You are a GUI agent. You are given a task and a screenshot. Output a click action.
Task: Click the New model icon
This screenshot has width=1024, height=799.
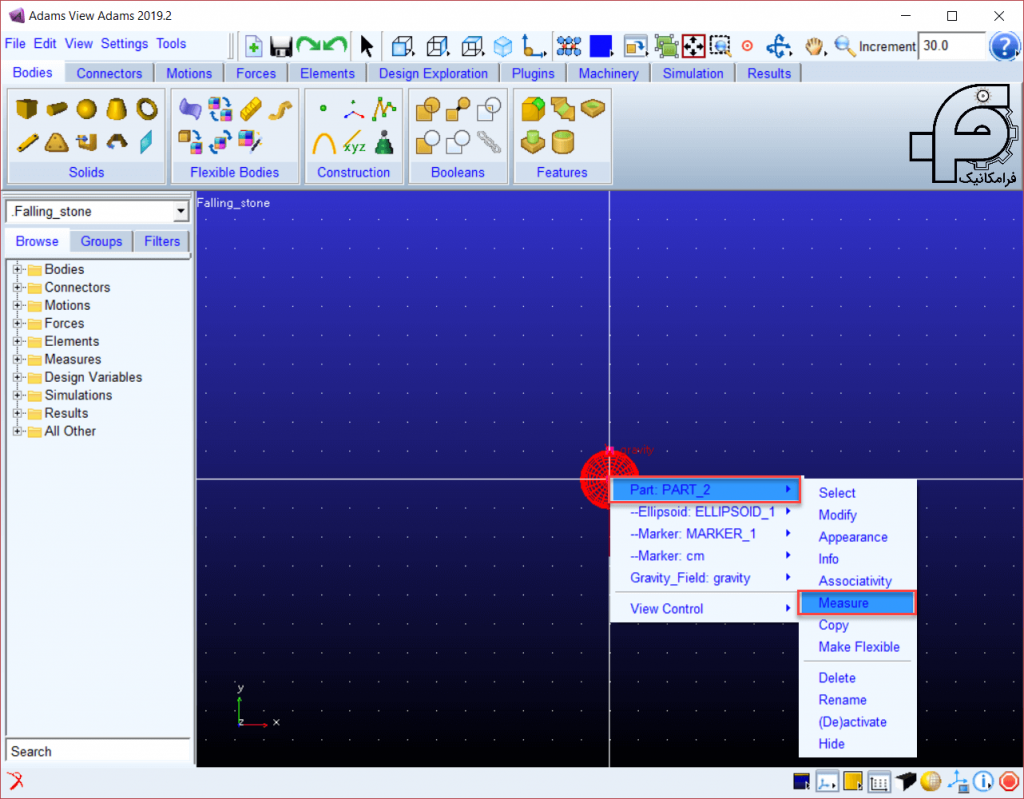tap(253, 46)
